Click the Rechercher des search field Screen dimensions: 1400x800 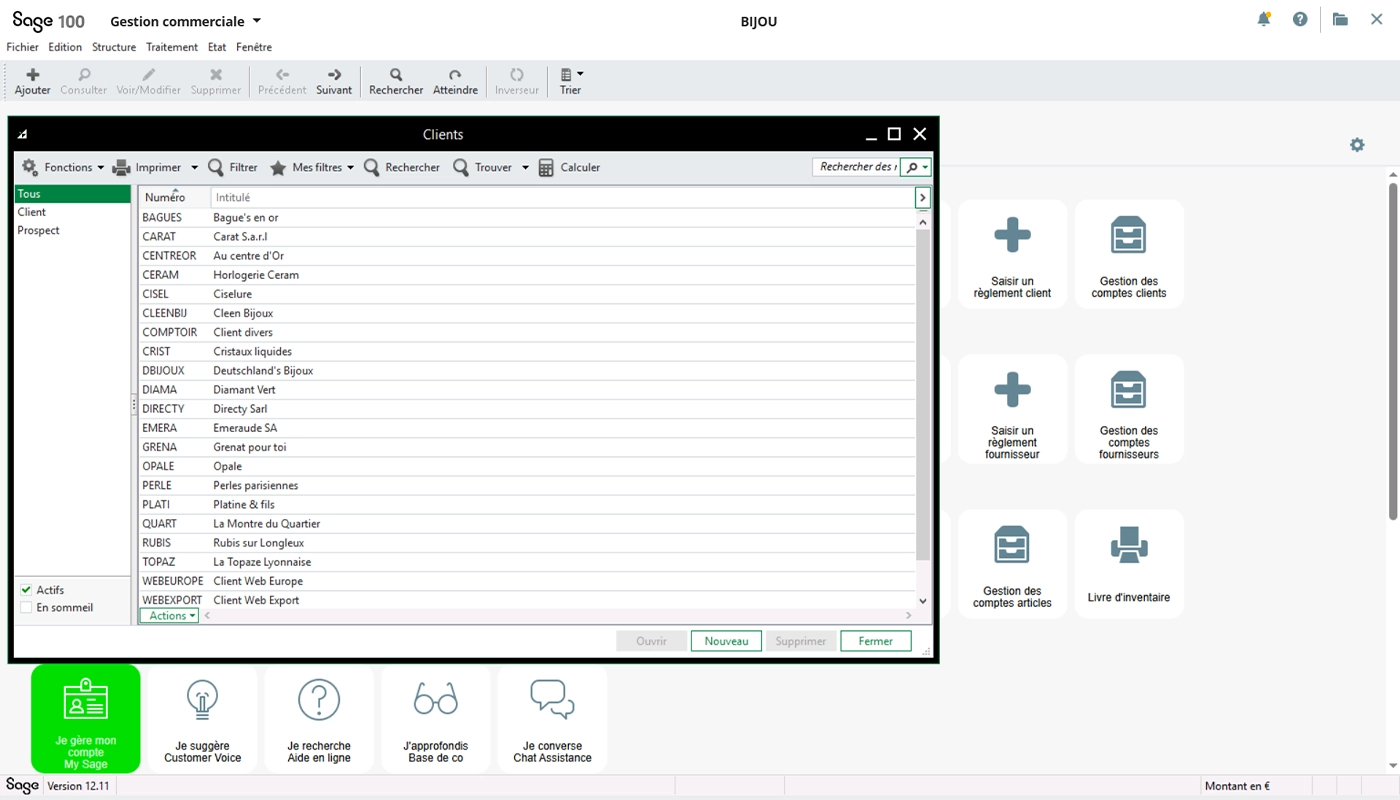[x=856, y=167]
